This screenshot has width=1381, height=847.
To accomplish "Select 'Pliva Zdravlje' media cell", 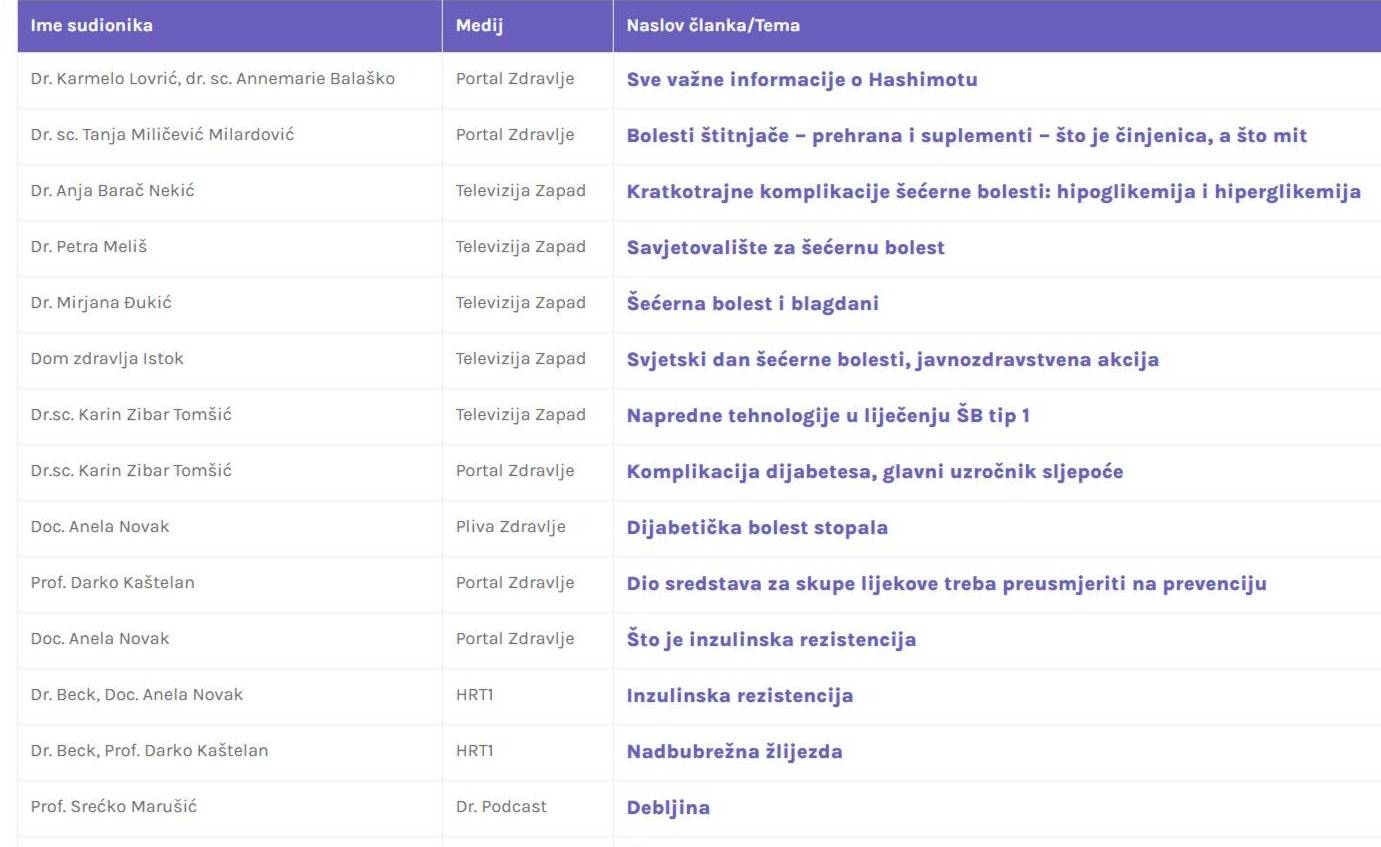I will click(x=510, y=528).
